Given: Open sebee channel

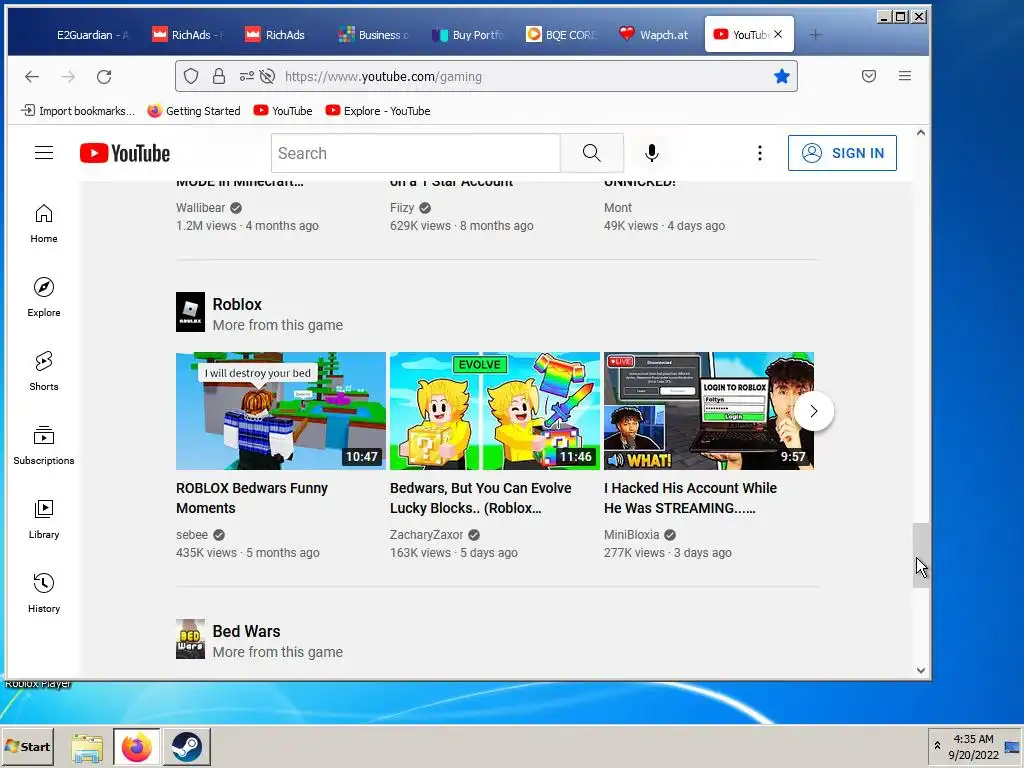Looking at the screenshot, I should click(191, 534).
